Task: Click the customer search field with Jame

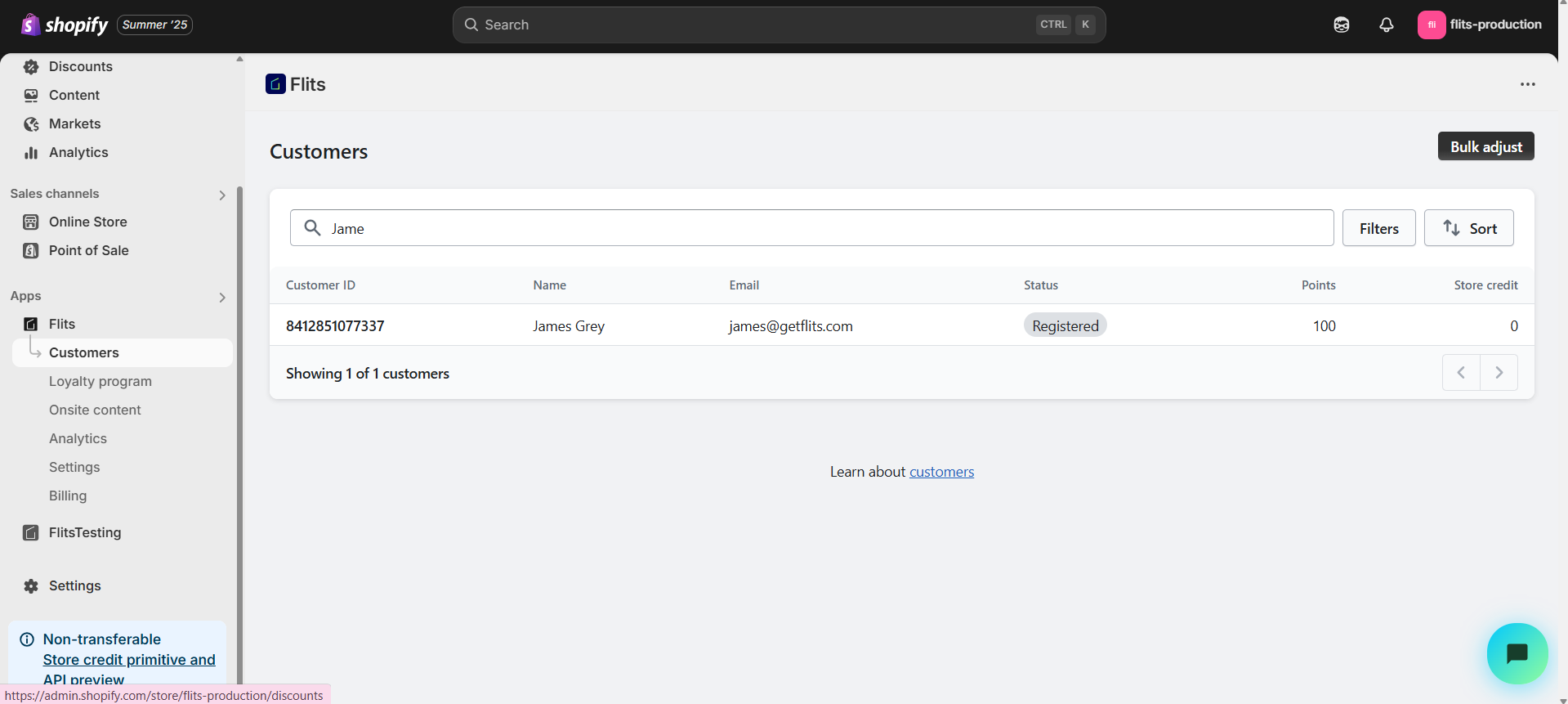Action: click(x=812, y=228)
